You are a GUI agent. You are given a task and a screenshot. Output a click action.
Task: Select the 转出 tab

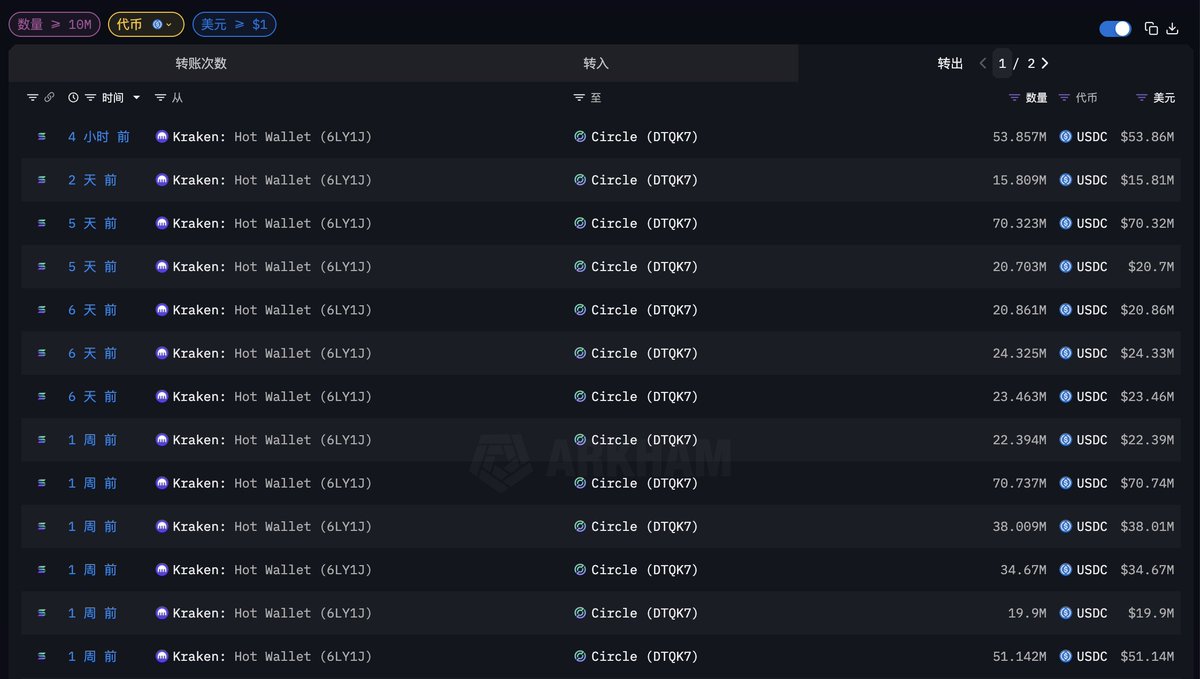click(x=950, y=64)
